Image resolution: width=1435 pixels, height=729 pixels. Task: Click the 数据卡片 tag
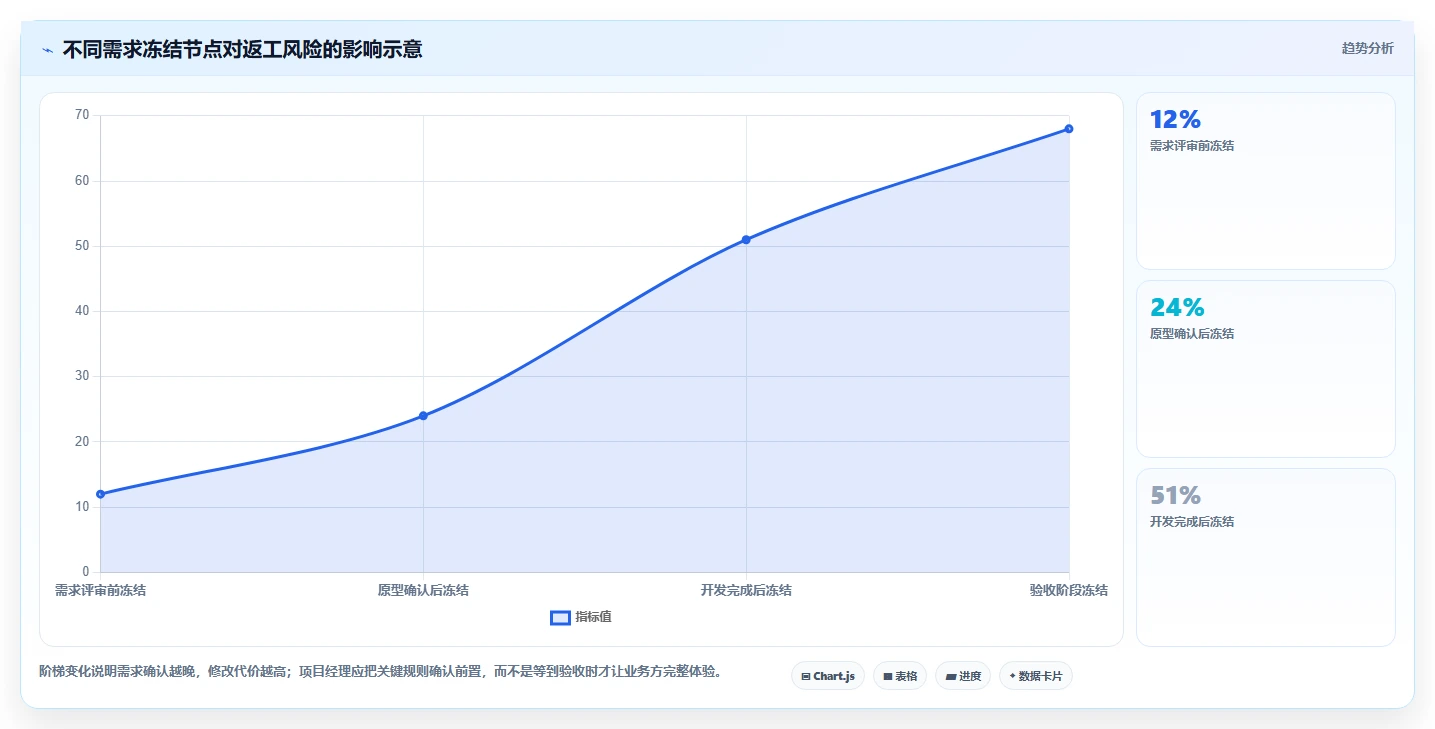(1035, 676)
